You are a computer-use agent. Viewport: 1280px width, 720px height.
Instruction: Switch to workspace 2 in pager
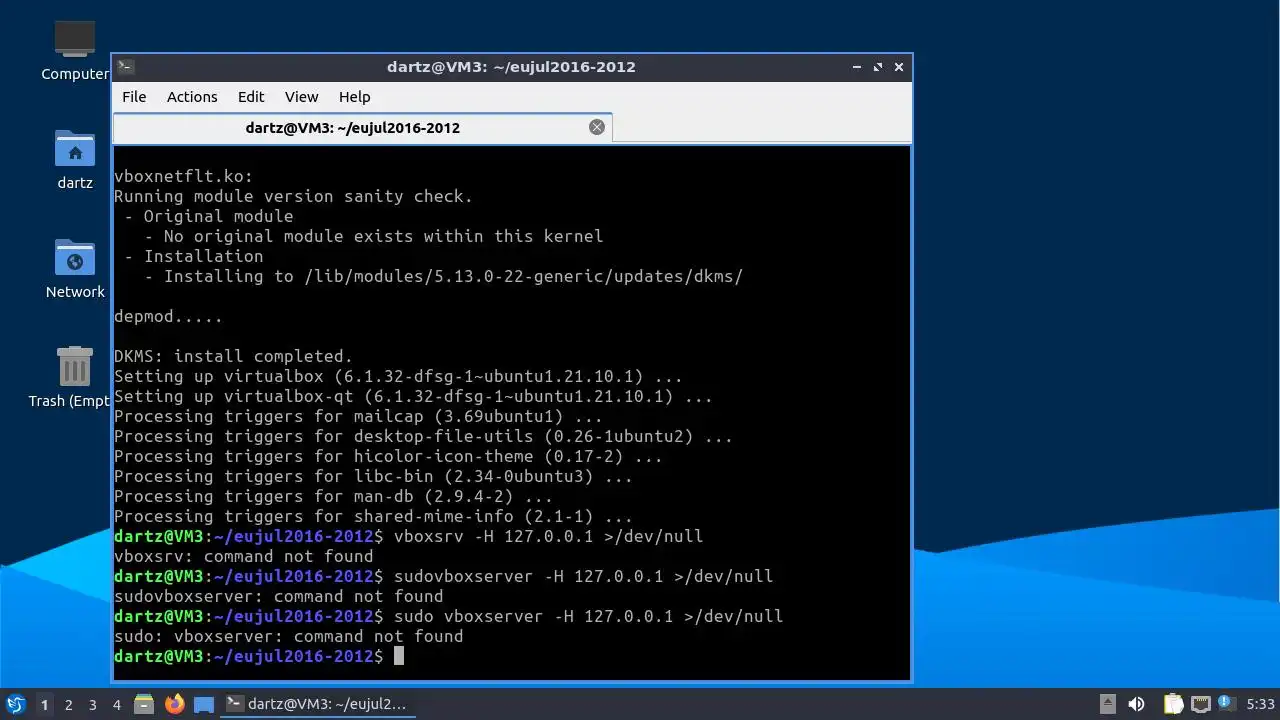(68, 704)
